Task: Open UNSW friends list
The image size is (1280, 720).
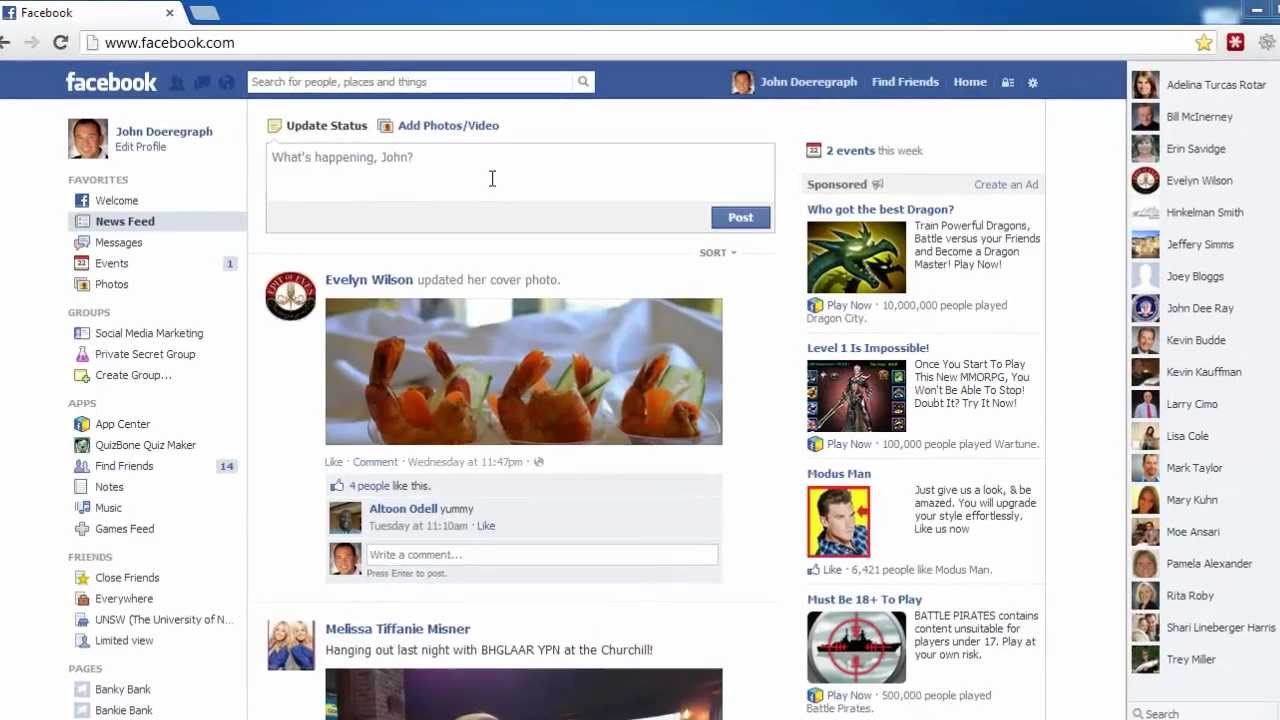Action: pyautogui.click(x=163, y=620)
